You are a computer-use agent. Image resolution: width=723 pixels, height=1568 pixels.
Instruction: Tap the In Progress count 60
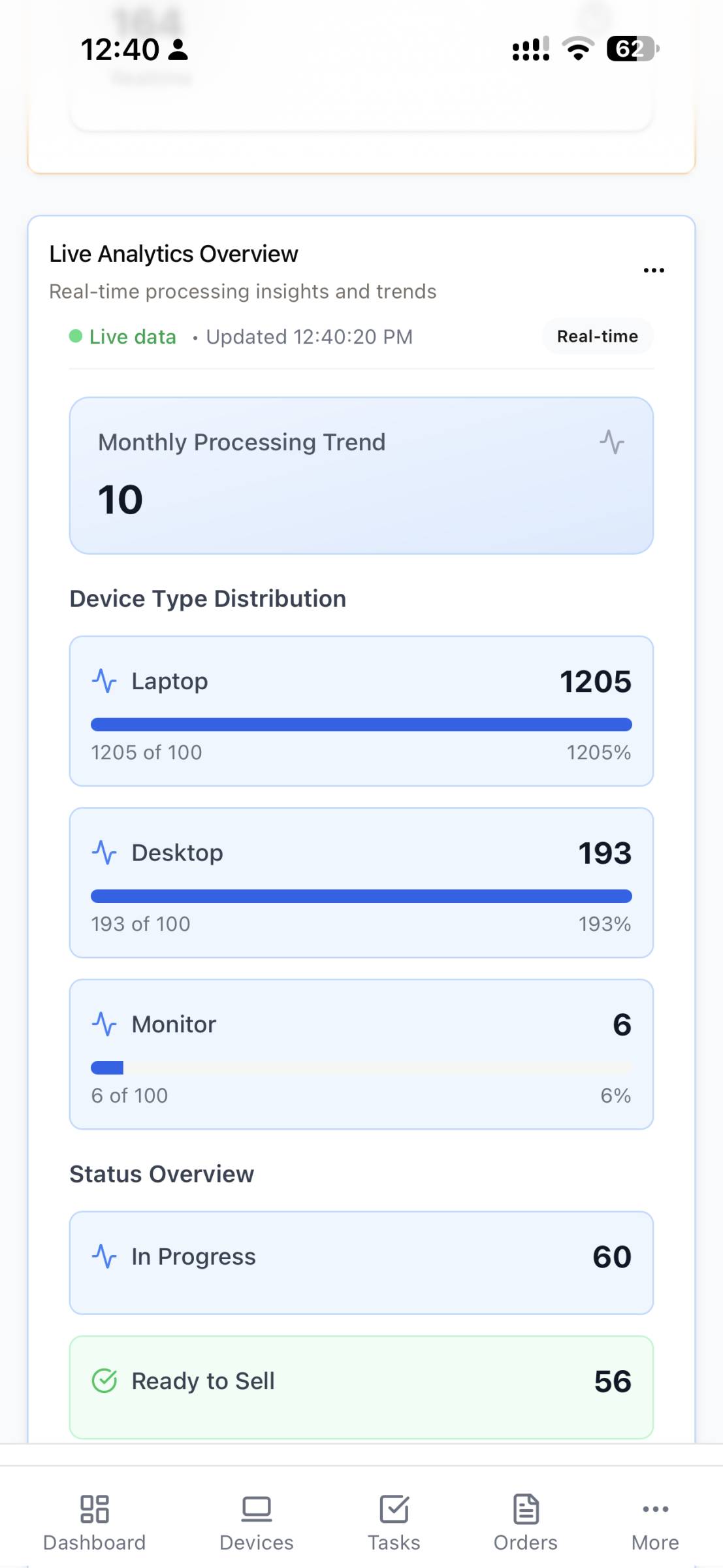pos(612,1256)
